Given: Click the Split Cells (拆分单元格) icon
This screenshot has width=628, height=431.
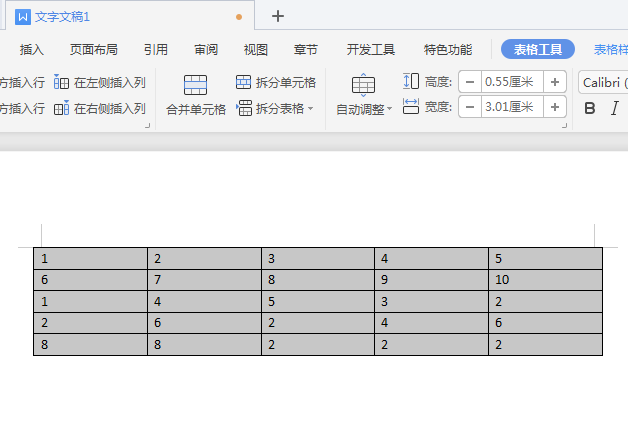Looking at the screenshot, I should (x=244, y=82).
